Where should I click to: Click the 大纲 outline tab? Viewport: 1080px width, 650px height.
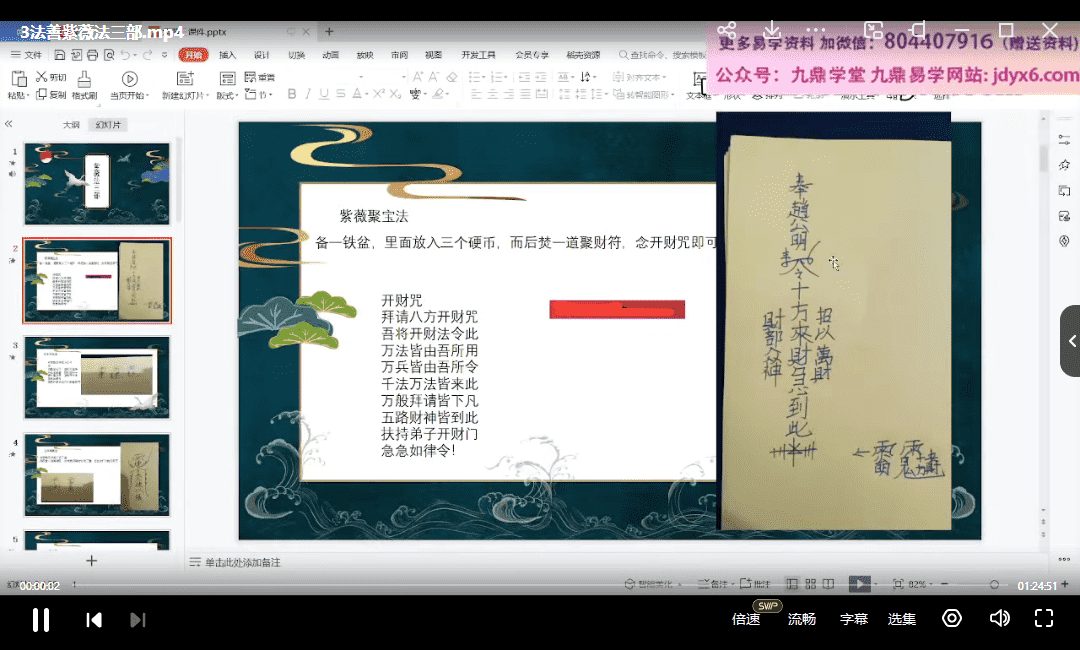click(71, 125)
